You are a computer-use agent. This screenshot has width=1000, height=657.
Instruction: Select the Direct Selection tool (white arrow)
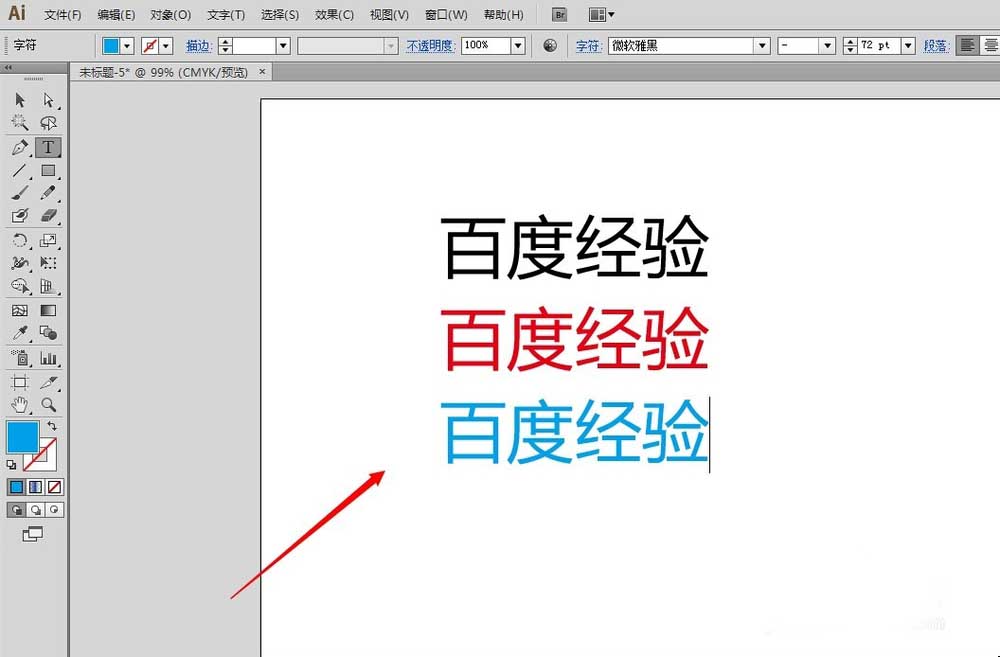[x=48, y=100]
